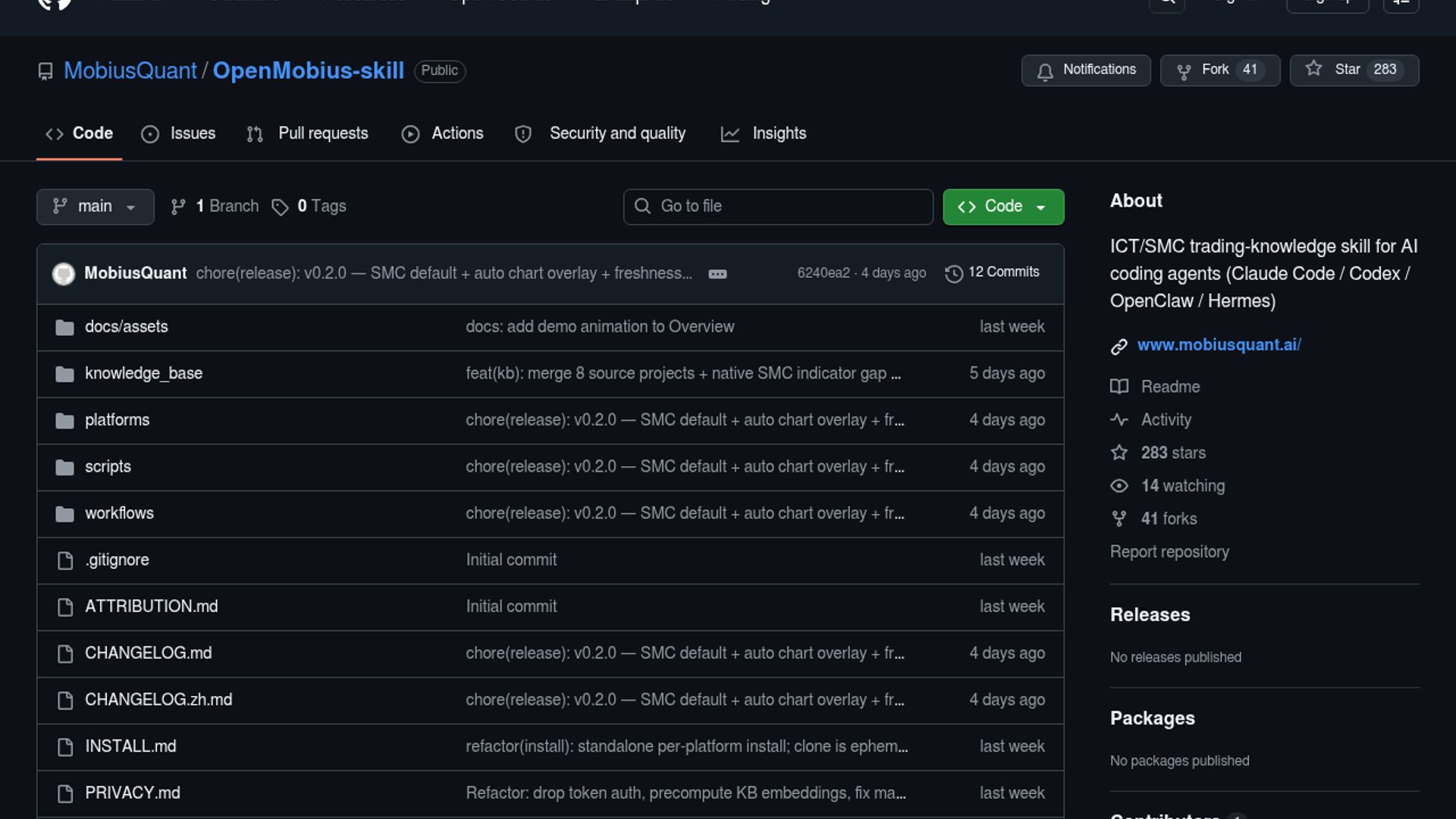
Task: View the 1 Branch list
Action: 215,206
